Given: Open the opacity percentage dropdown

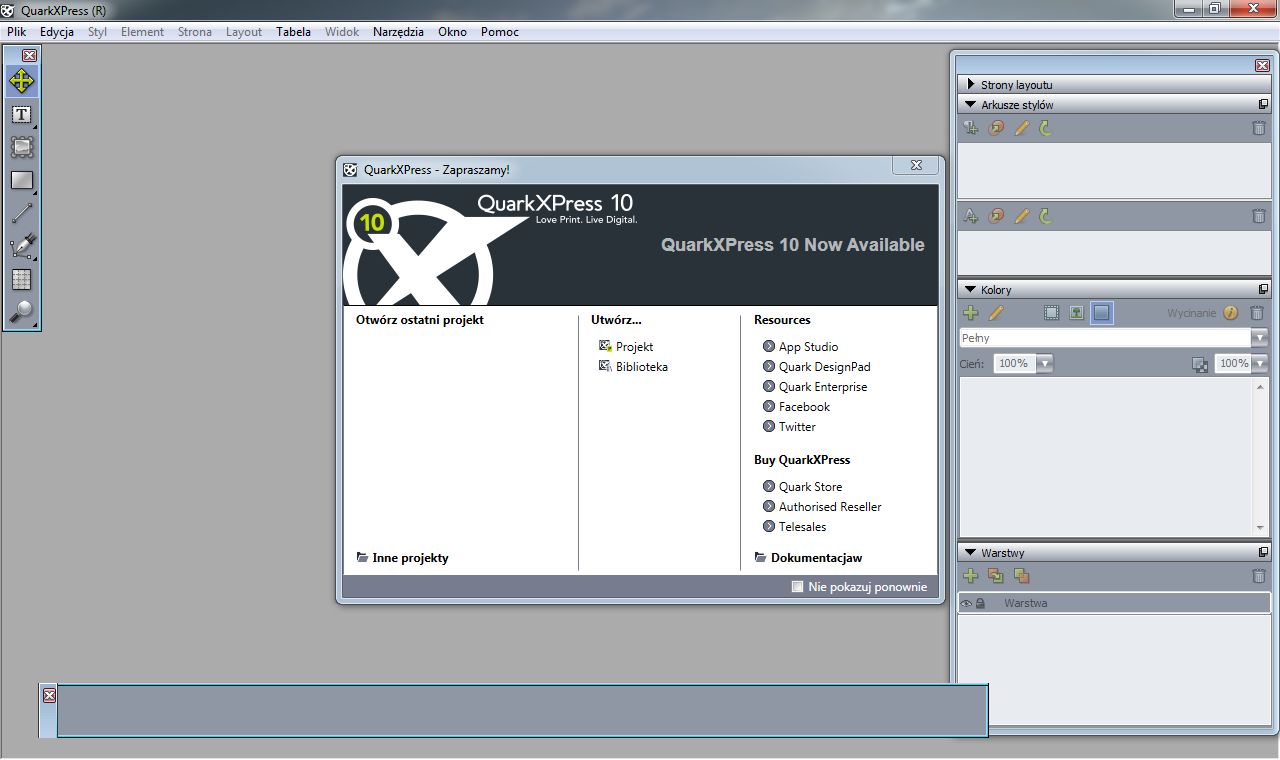Looking at the screenshot, I should (x=1259, y=364).
